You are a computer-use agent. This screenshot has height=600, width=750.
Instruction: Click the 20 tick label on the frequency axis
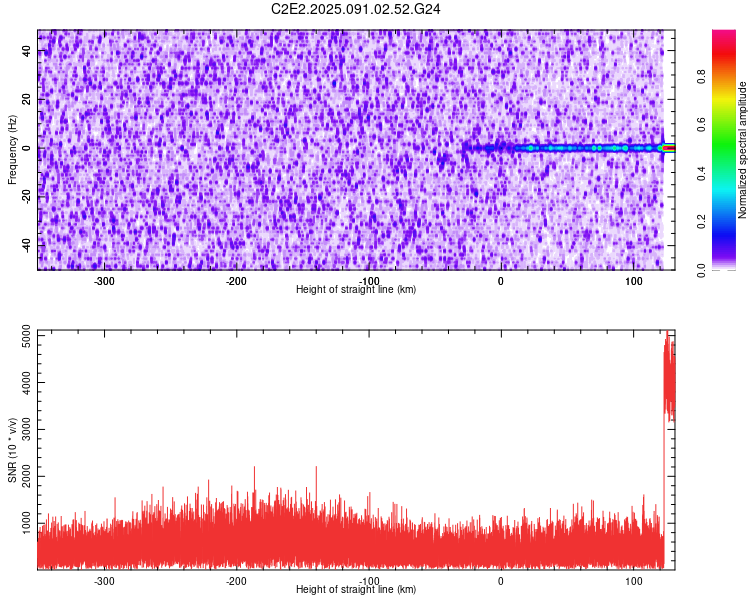point(27,100)
